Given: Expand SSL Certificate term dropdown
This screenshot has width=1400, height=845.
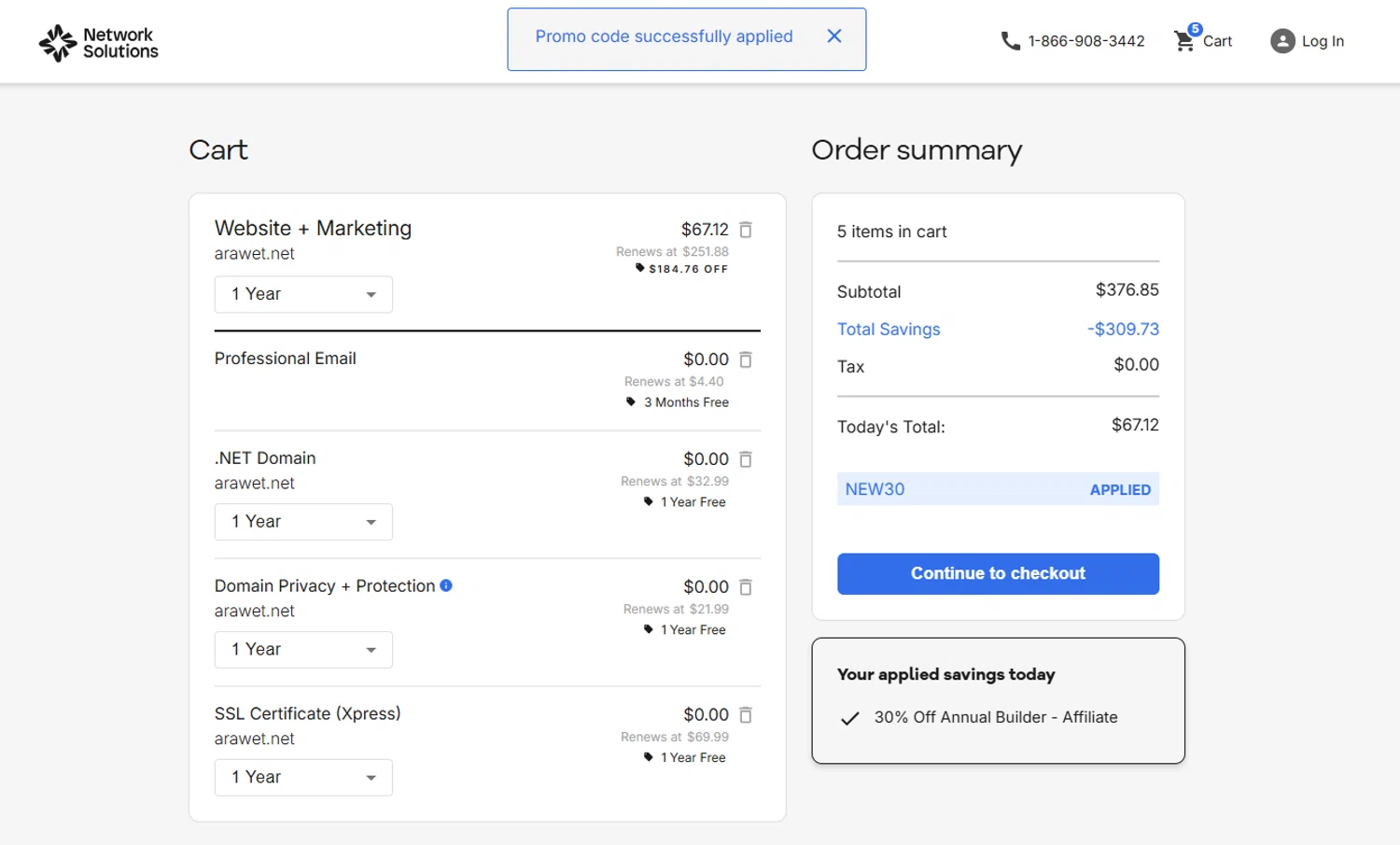Looking at the screenshot, I should [303, 778].
